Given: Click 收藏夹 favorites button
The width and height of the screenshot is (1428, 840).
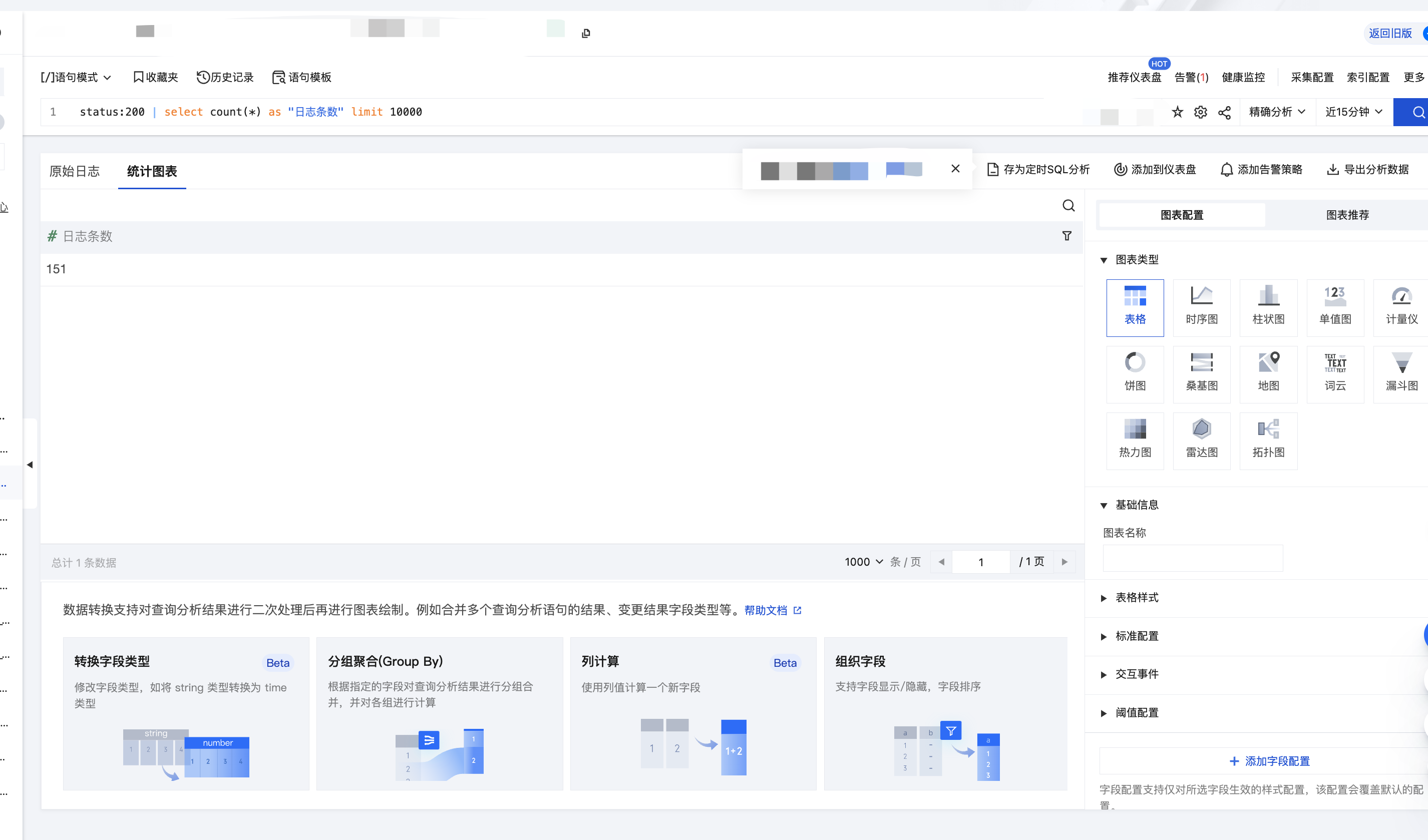Looking at the screenshot, I should [x=155, y=77].
